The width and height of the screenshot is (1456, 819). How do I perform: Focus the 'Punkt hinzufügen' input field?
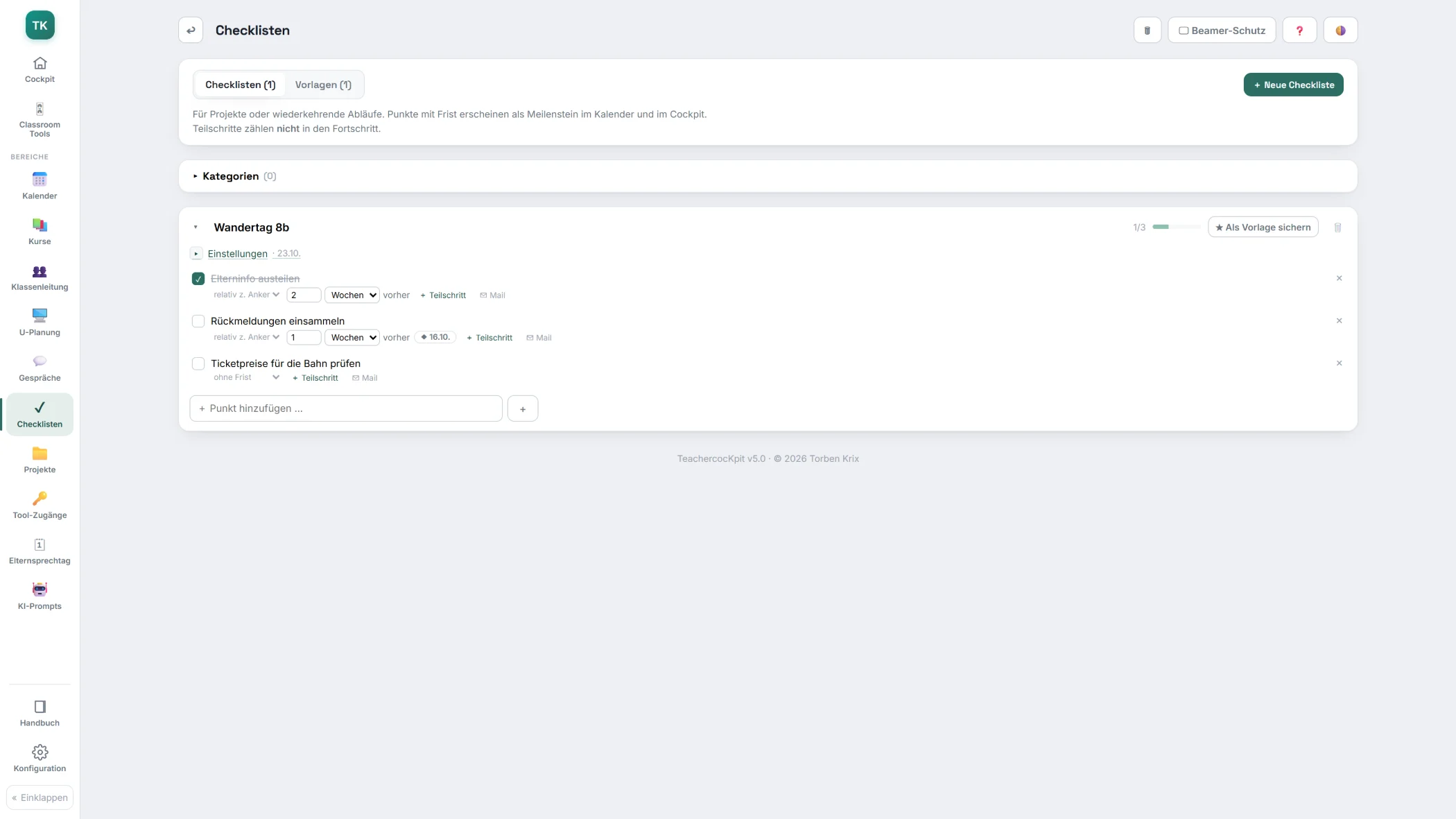345,408
